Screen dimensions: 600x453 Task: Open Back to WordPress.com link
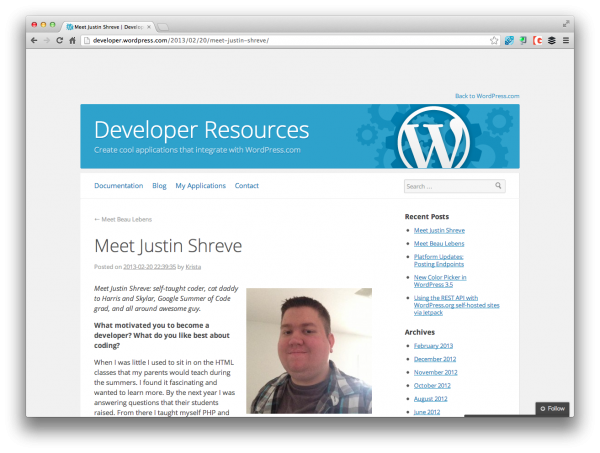(x=487, y=96)
